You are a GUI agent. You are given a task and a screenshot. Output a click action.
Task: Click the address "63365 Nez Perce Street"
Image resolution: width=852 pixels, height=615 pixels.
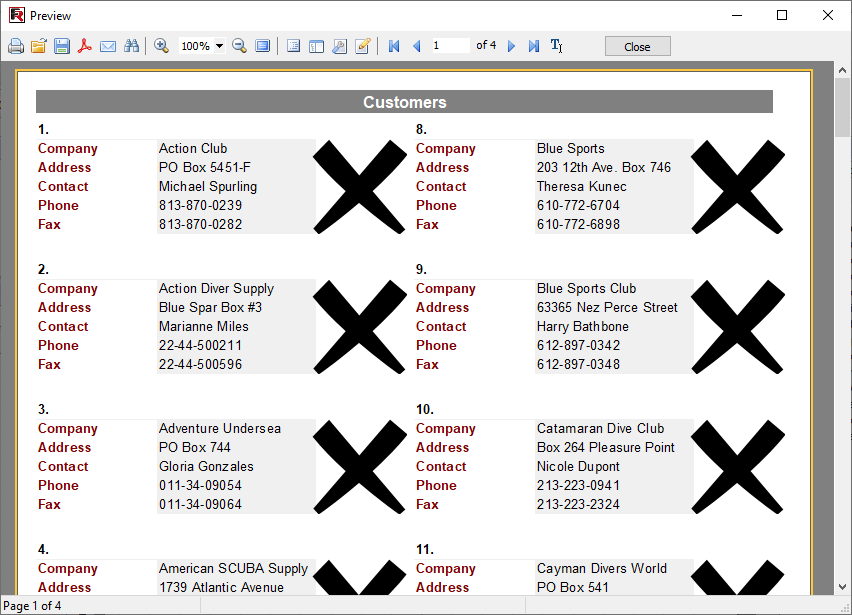[607, 308]
